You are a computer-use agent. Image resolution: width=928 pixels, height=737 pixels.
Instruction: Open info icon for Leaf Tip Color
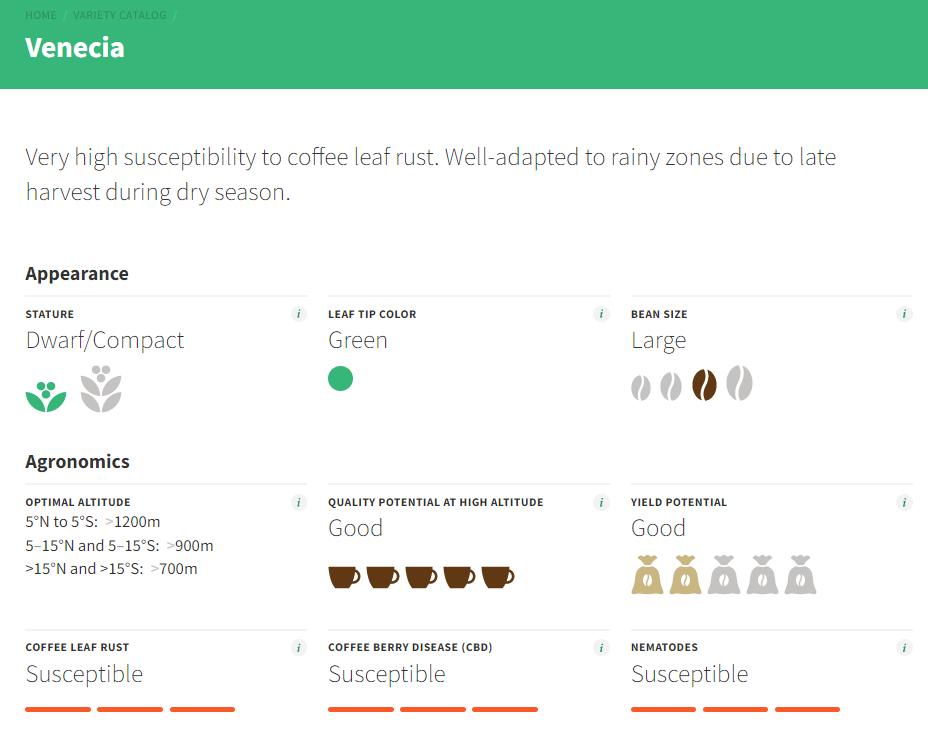coord(601,314)
